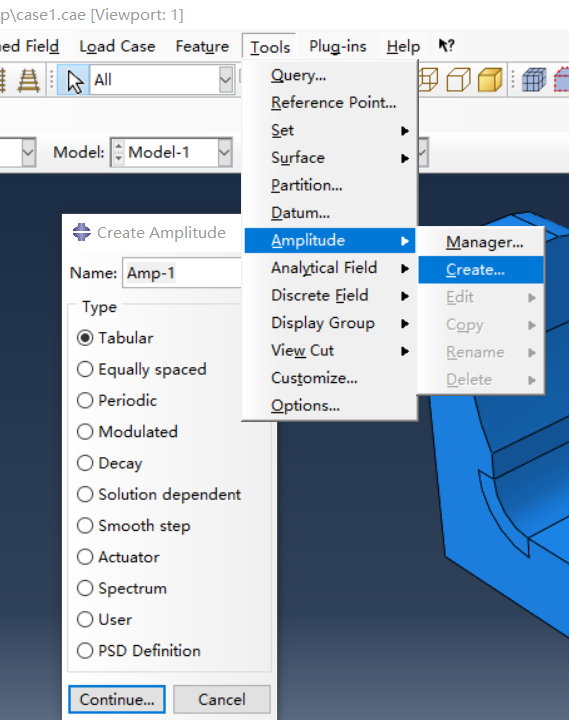Image resolution: width=569 pixels, height=720 pixels.
Task: Click the railroad track toolbar icon
Action: (28, 80)
